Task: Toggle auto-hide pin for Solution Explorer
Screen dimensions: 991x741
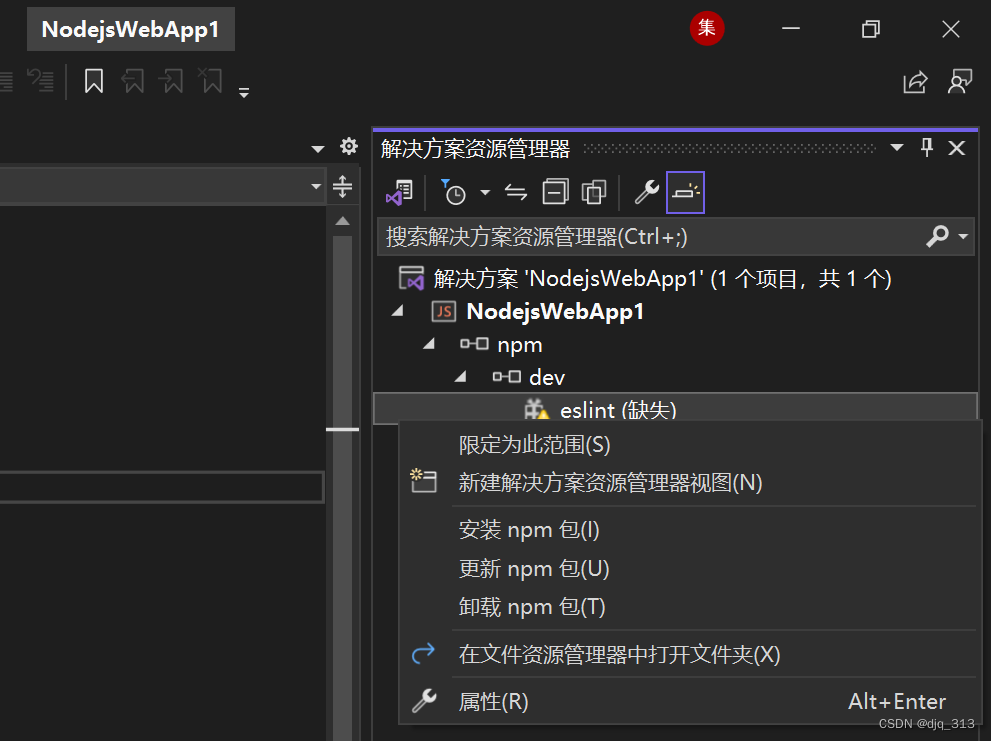Action: 927,148
